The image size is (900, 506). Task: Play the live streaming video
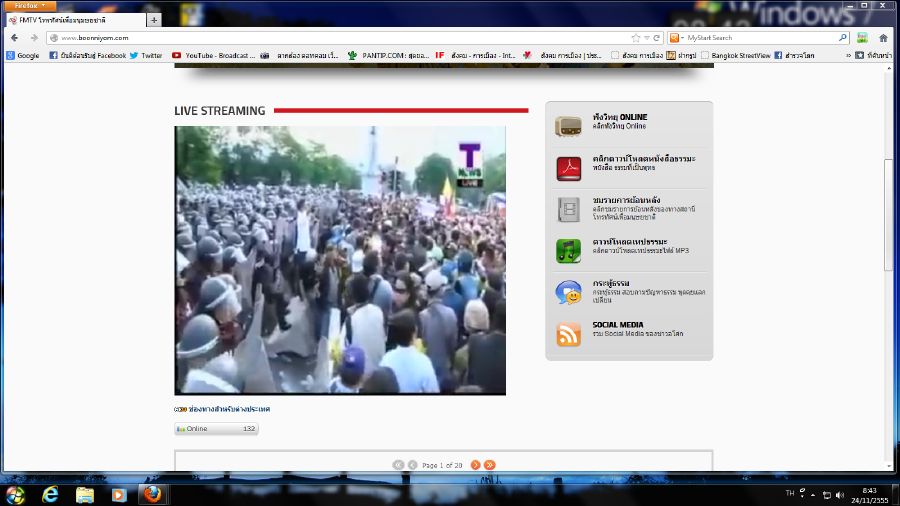point(340,260)
